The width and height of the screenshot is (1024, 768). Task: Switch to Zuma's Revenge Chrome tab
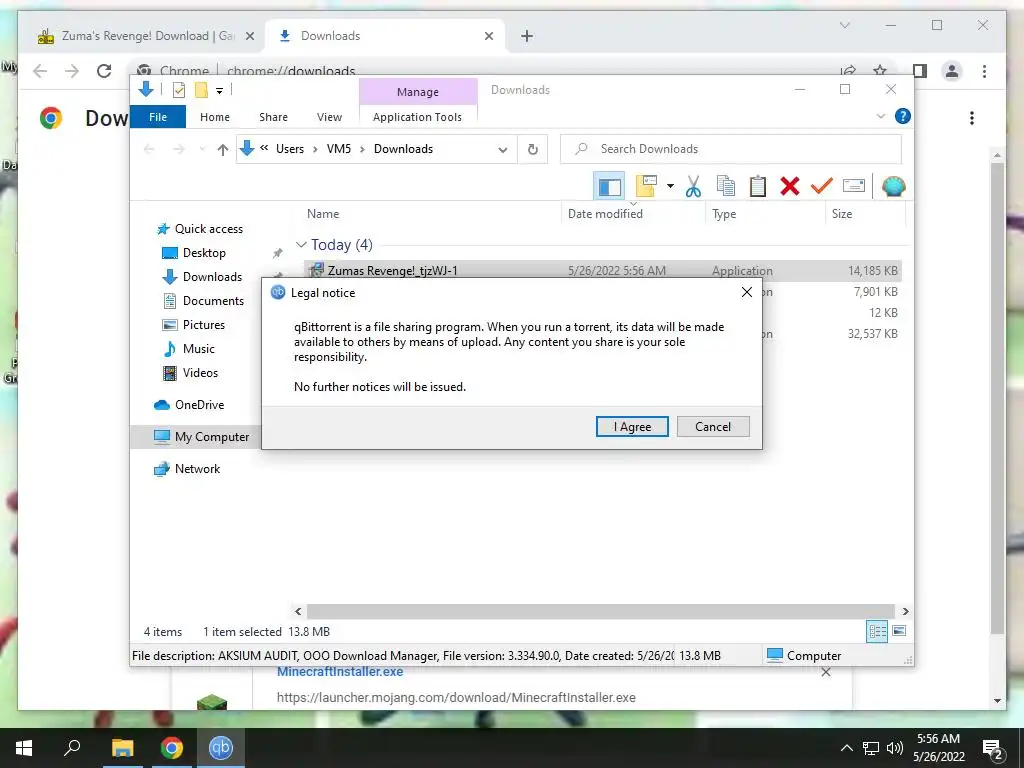[x=146, y=36]
